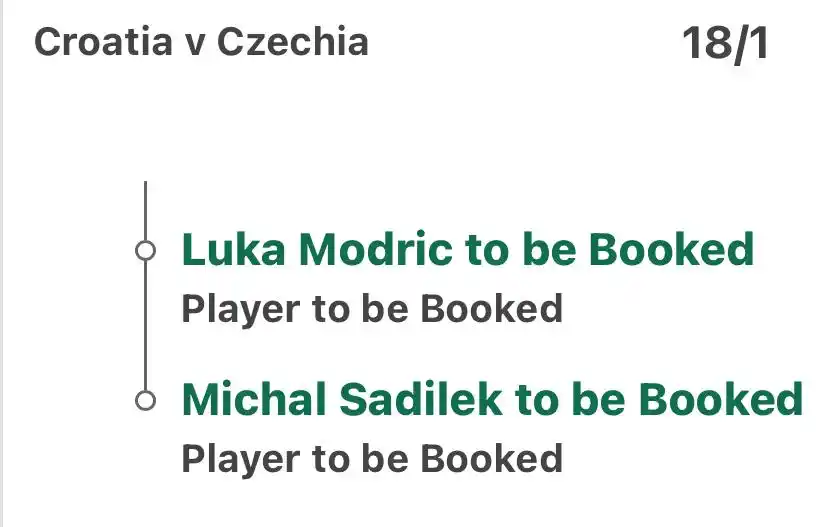Viewport: 819px width, 527px height.
Task: Click Player to be Booked under Michal Sadilek
Action: pos(372,459)
